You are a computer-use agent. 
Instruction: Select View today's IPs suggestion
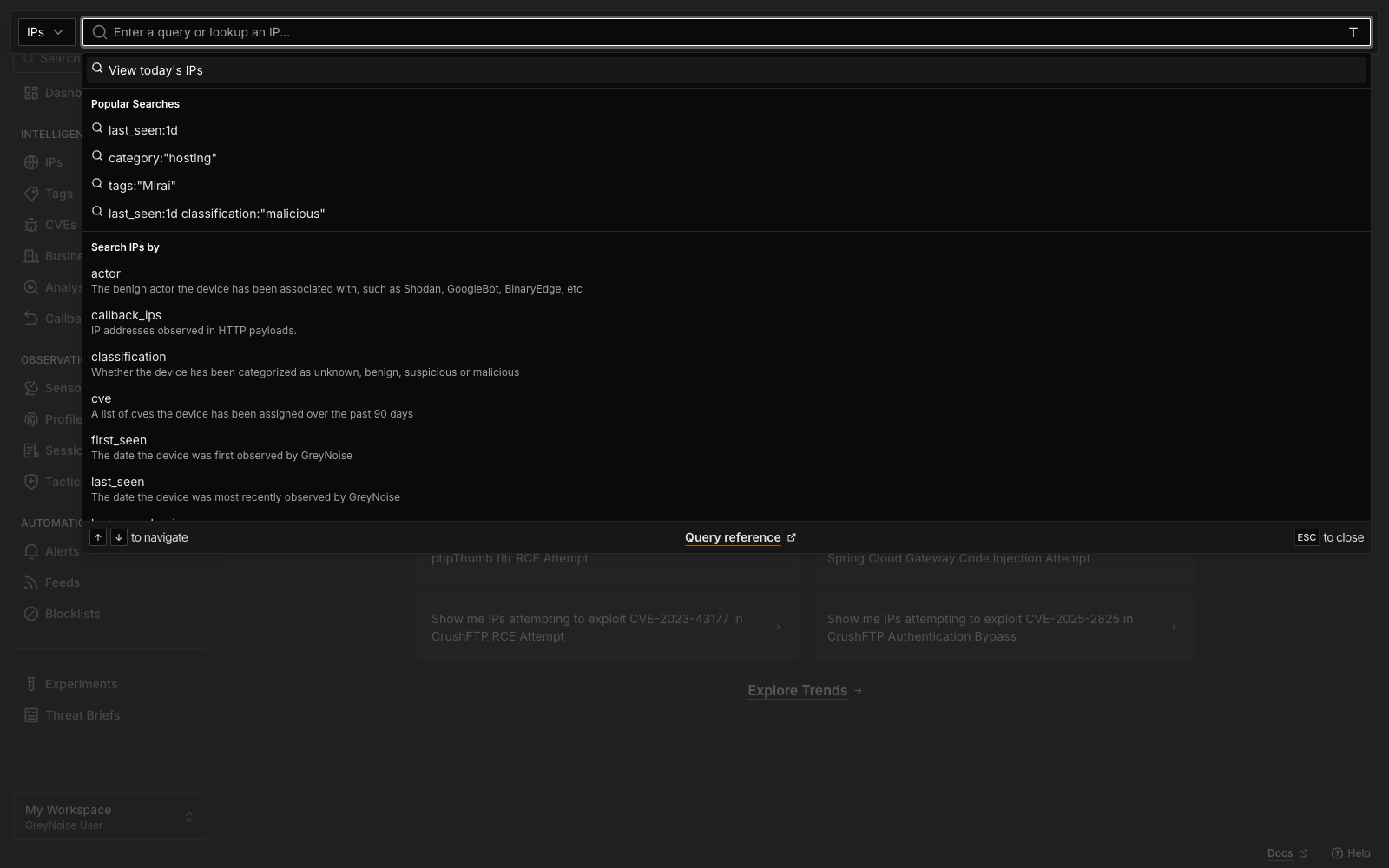pyautogui.click(x=726, y=70)
